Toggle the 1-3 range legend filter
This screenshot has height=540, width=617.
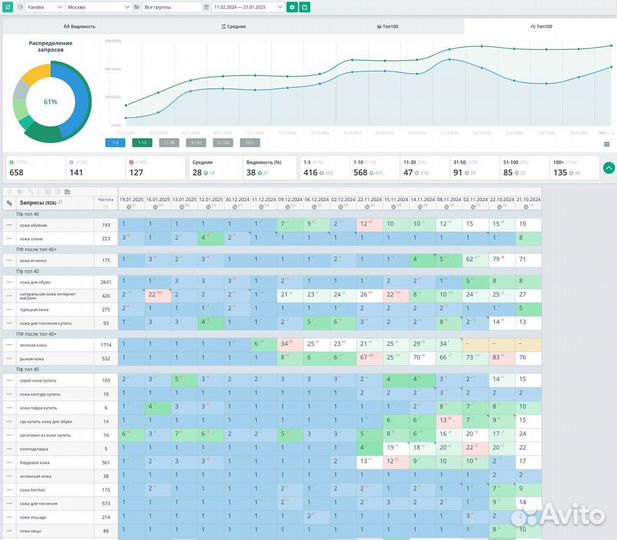click(x=115, y=142)
